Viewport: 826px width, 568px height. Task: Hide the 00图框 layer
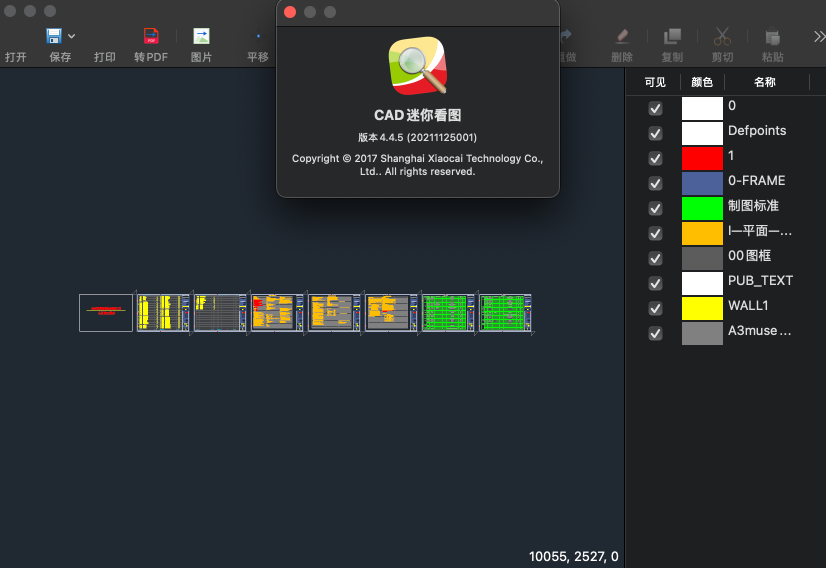point(655,259)
